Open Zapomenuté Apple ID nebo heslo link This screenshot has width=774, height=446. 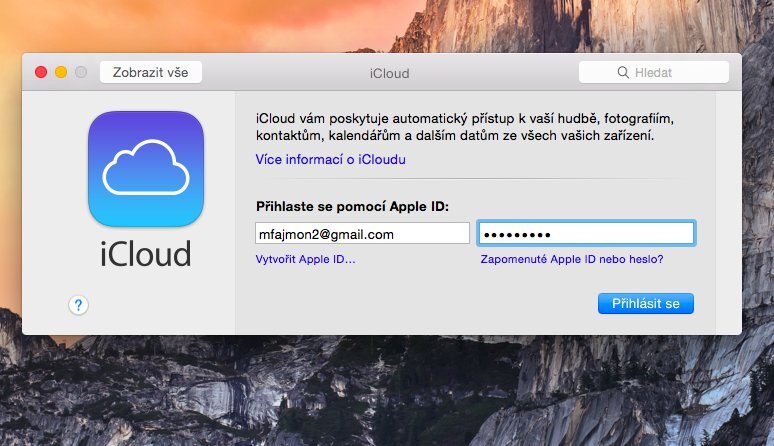(572, 259)
